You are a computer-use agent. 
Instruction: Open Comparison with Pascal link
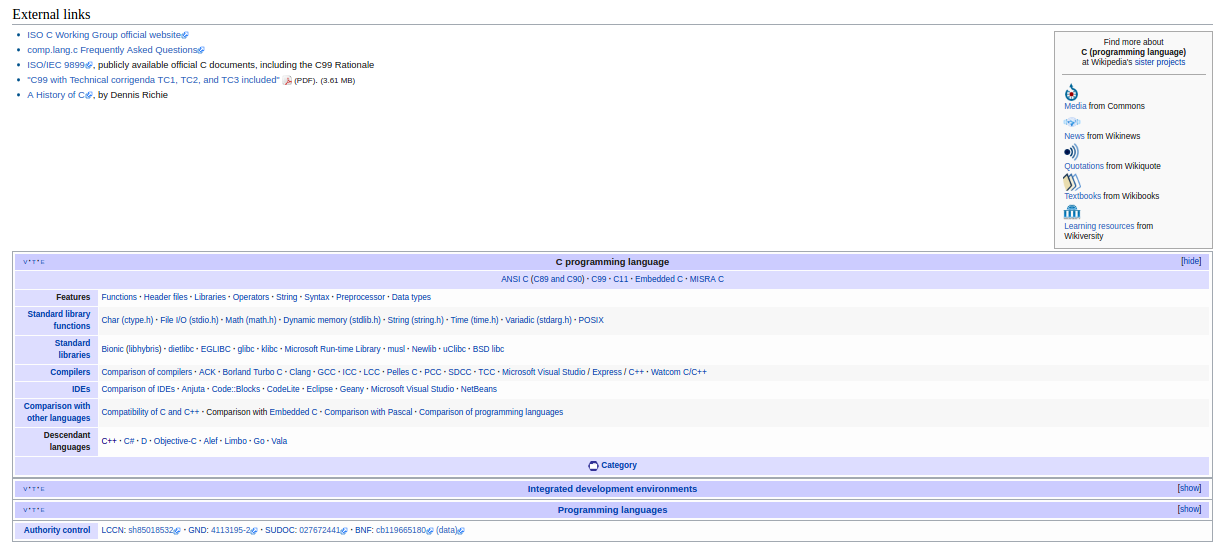(368, 412)
